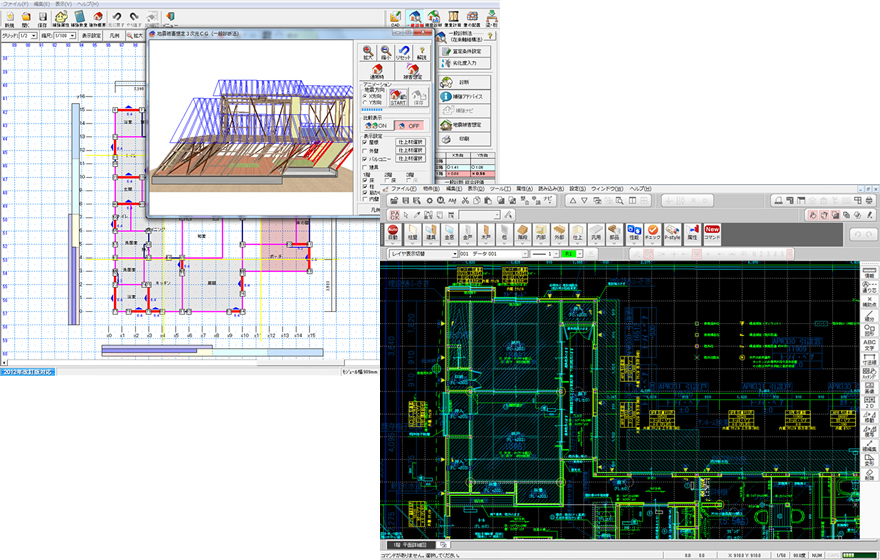The width and height of the screenshot is (880, 560).
Task: Click the リセット reset icon in 3D CG window
Action: (403, 53)
